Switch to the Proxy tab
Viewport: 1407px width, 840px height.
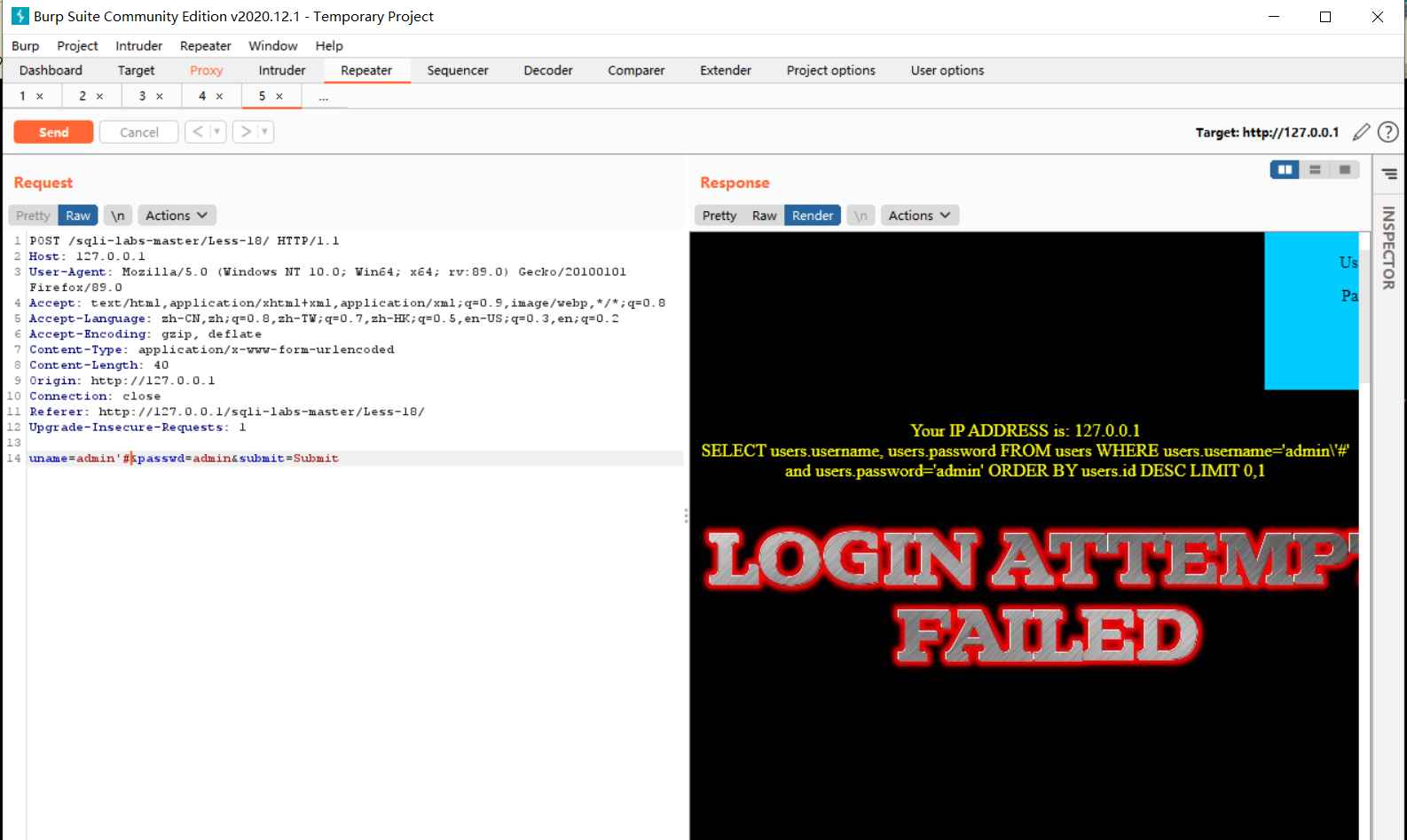pyautogui.click(x=207, y=71)
